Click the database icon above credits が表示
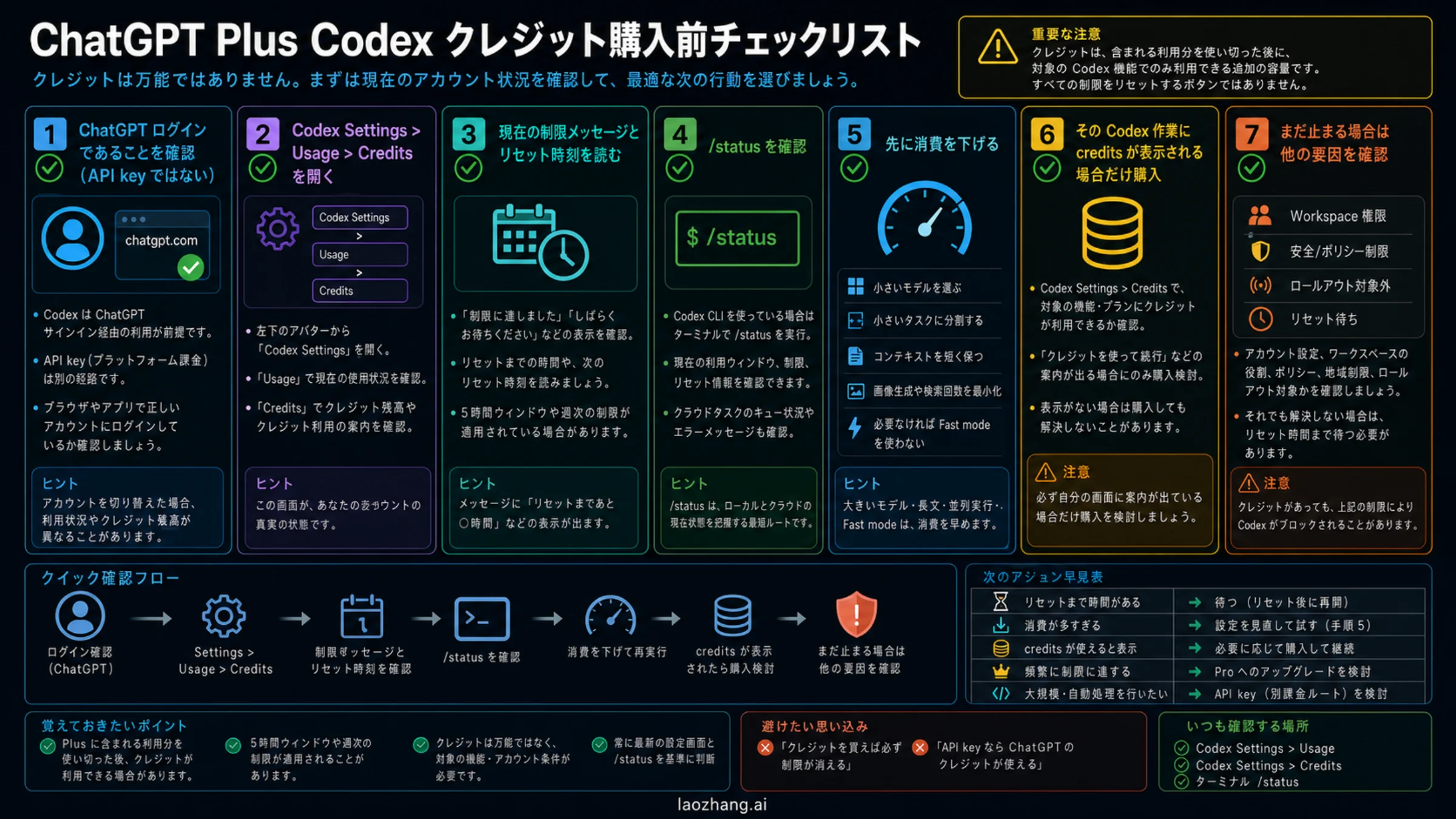Image resolution: width=1456 pixels, height=819 pixels. [x=733, y=616]
